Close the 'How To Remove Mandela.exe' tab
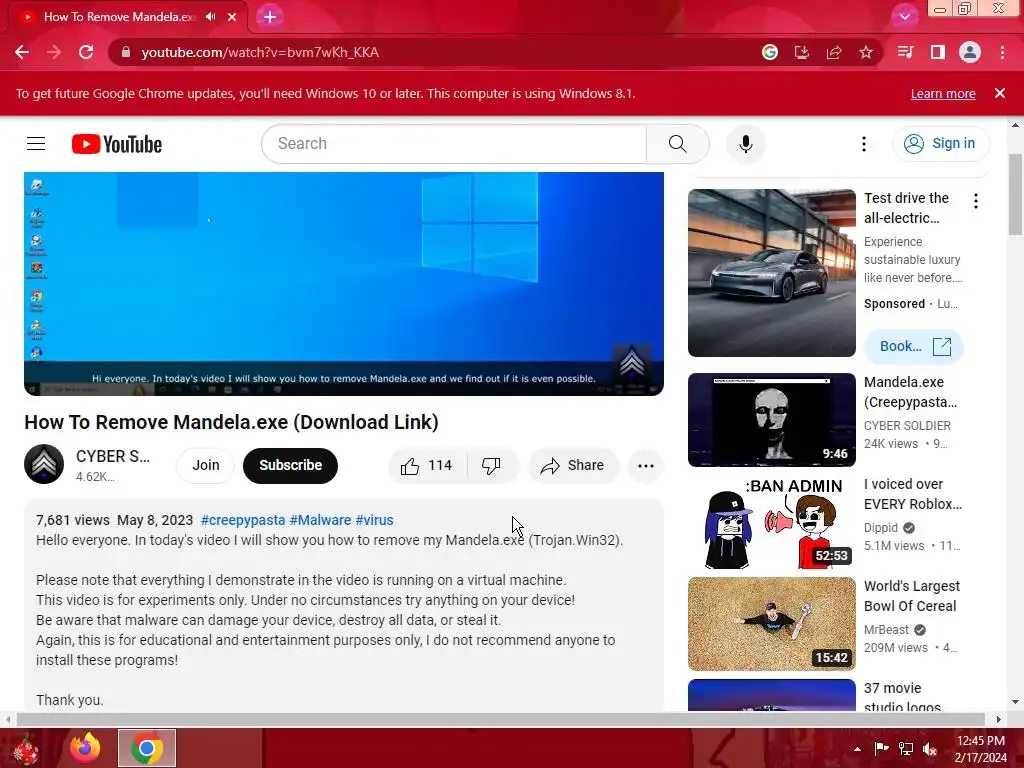Image resolution: width=1024 pixels, height=768 pixels. (232, 17)
